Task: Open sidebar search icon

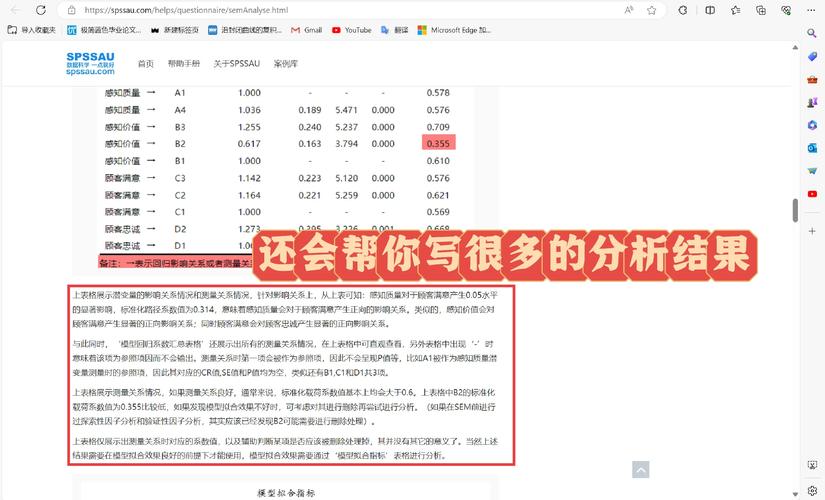Action: click(812, 33)
